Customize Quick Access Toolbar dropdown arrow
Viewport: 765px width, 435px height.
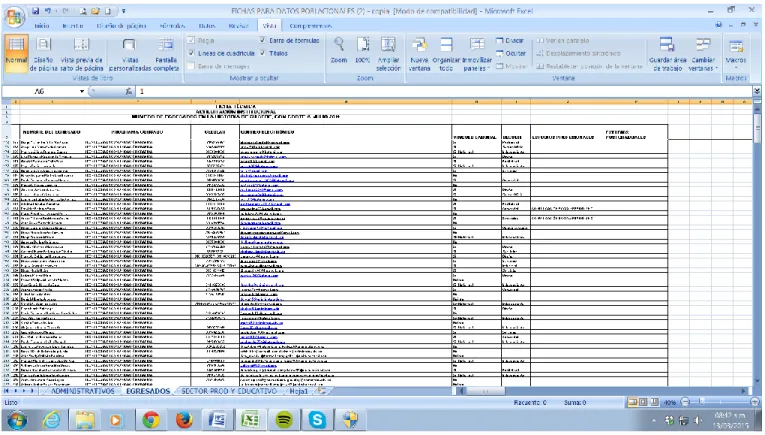pyautogui.click(x=124, y=11)
